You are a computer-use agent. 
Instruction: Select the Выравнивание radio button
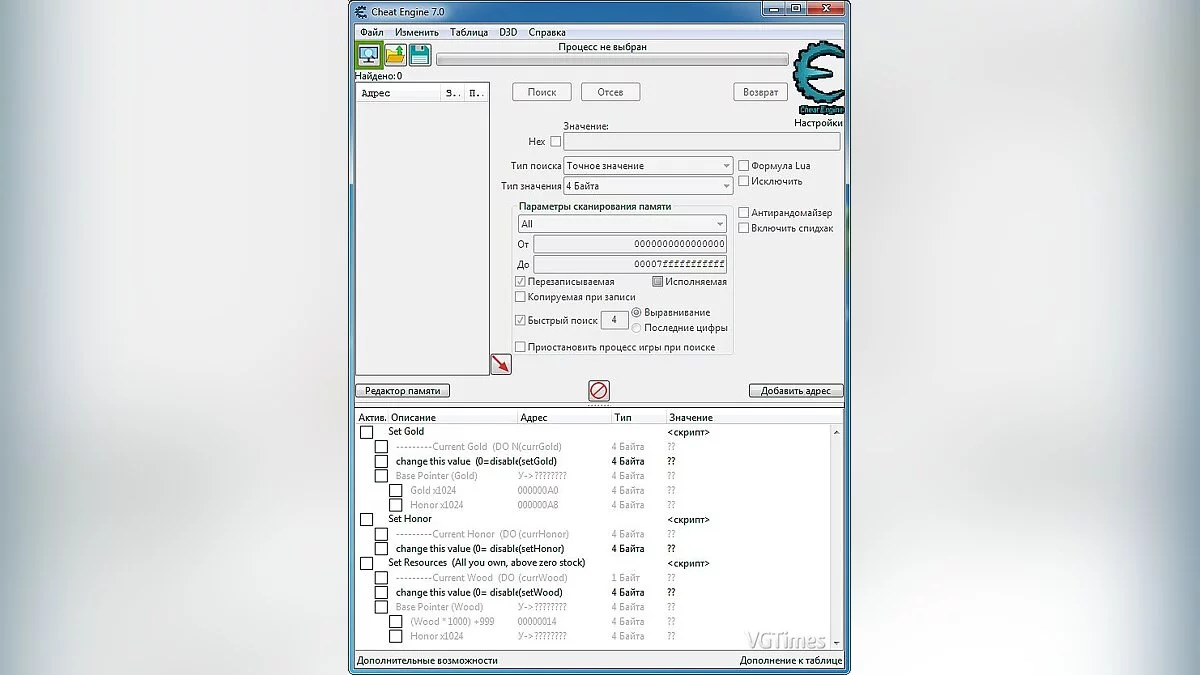click(636, 313)
